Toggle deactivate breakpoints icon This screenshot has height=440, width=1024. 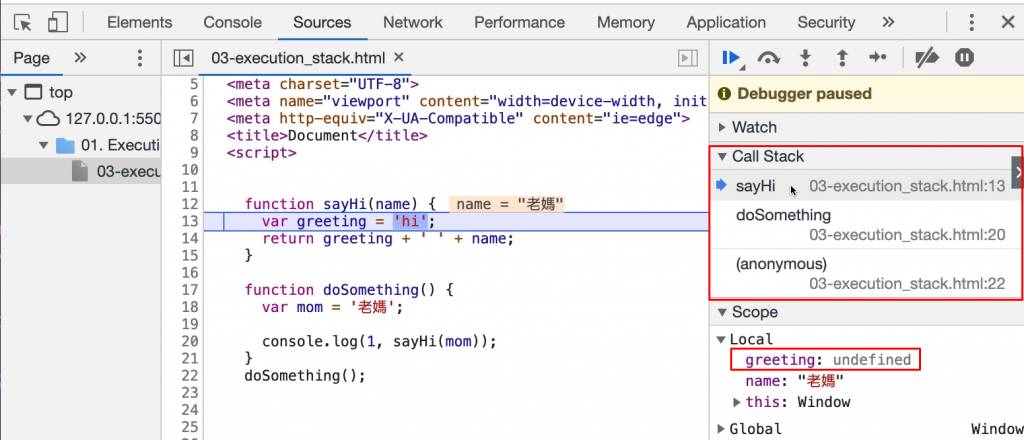(927, 58)
